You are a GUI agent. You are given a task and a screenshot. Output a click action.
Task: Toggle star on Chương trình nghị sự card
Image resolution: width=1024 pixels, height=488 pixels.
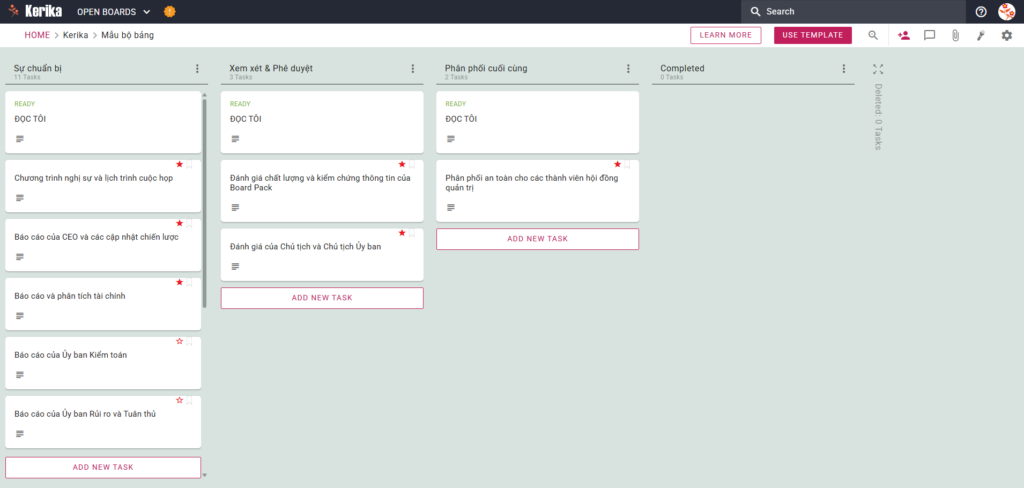coord(180,164)
